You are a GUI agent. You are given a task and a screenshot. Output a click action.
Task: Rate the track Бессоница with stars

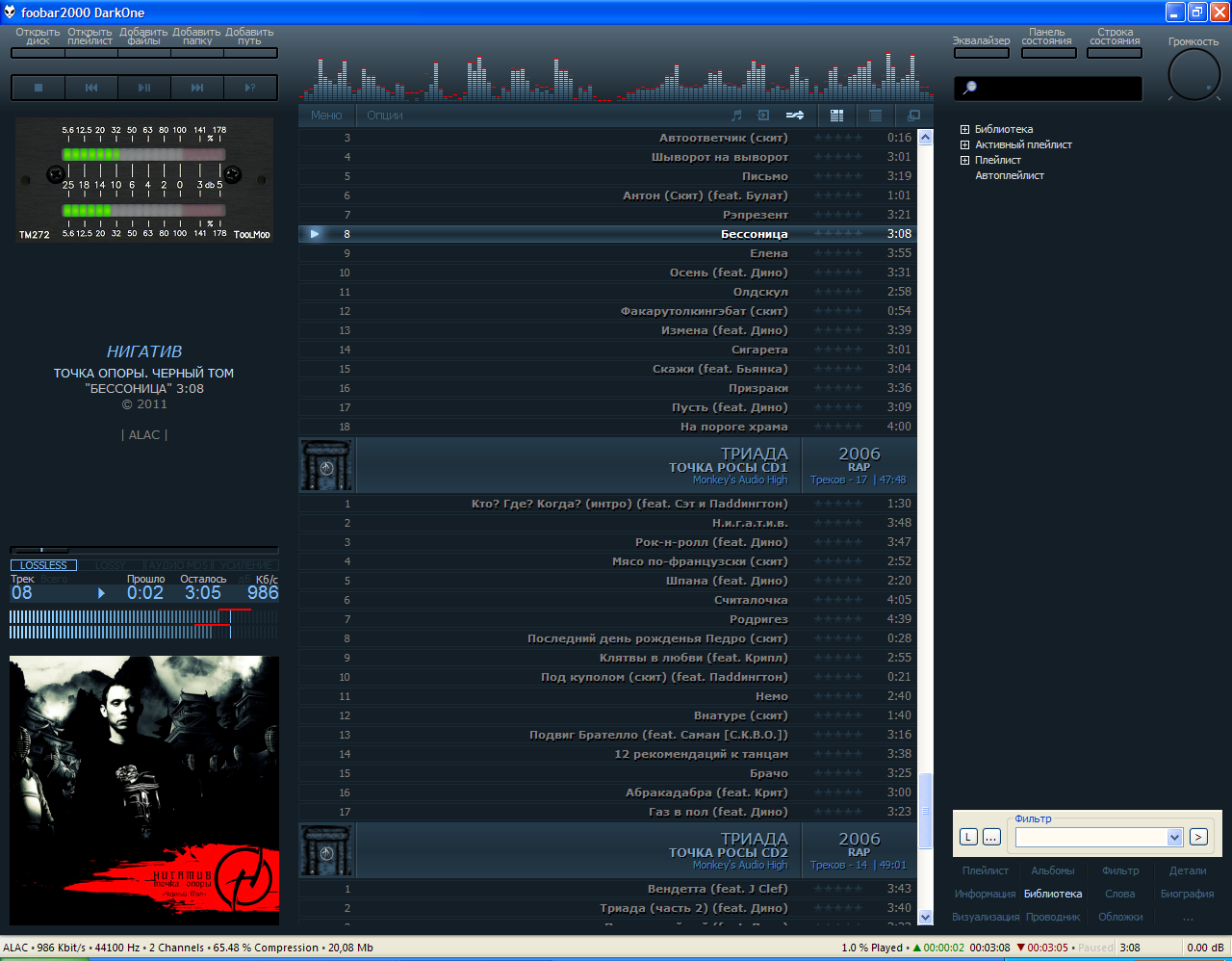click(838, 234)
